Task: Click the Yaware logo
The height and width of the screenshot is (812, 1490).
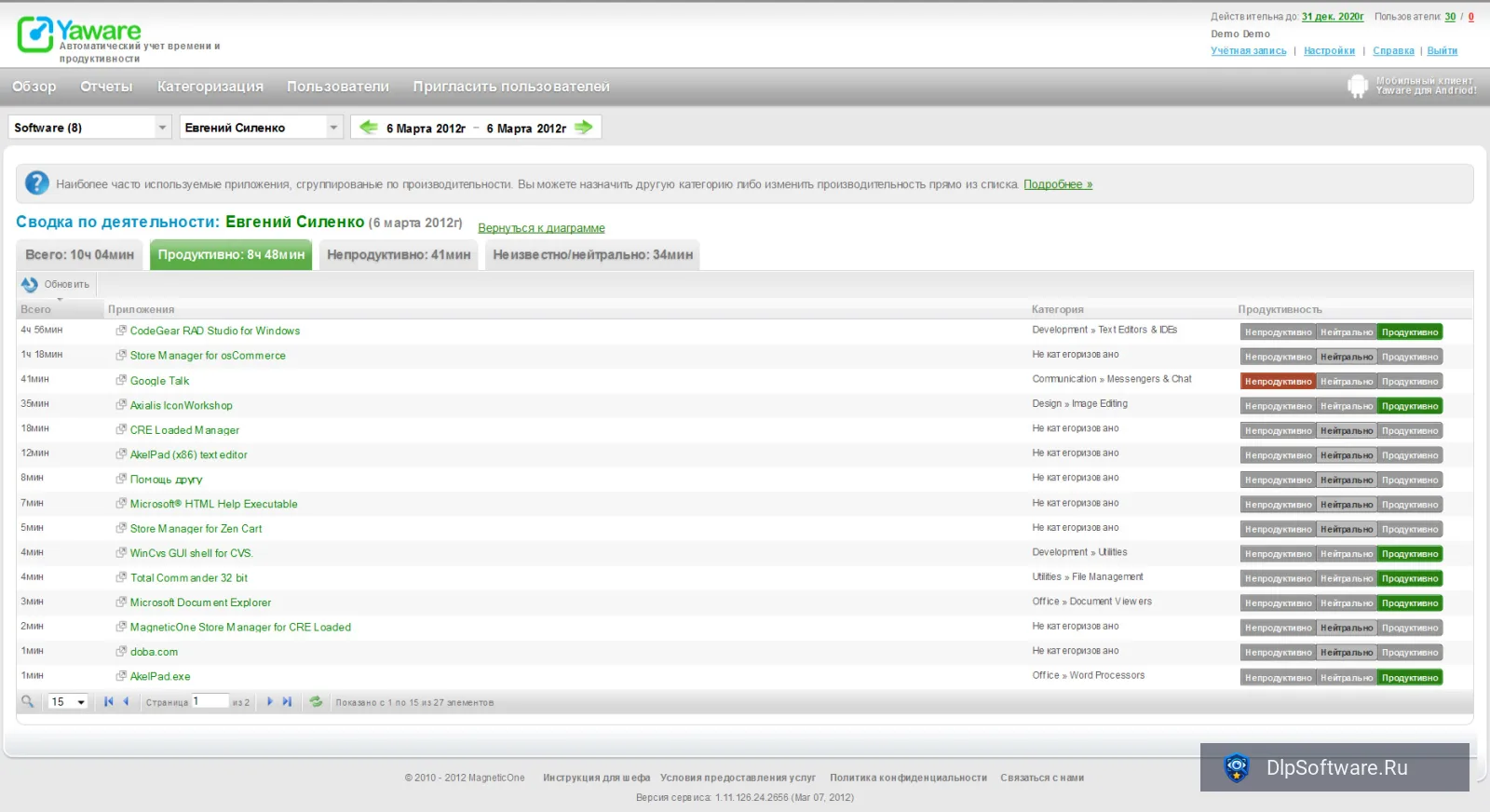Action: pos(80,35)
